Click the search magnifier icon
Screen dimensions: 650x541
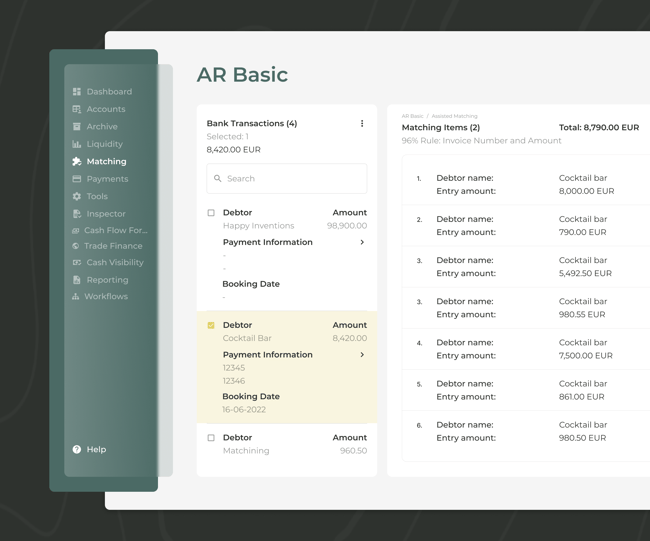pyautogui.click(x=217, y=178)
